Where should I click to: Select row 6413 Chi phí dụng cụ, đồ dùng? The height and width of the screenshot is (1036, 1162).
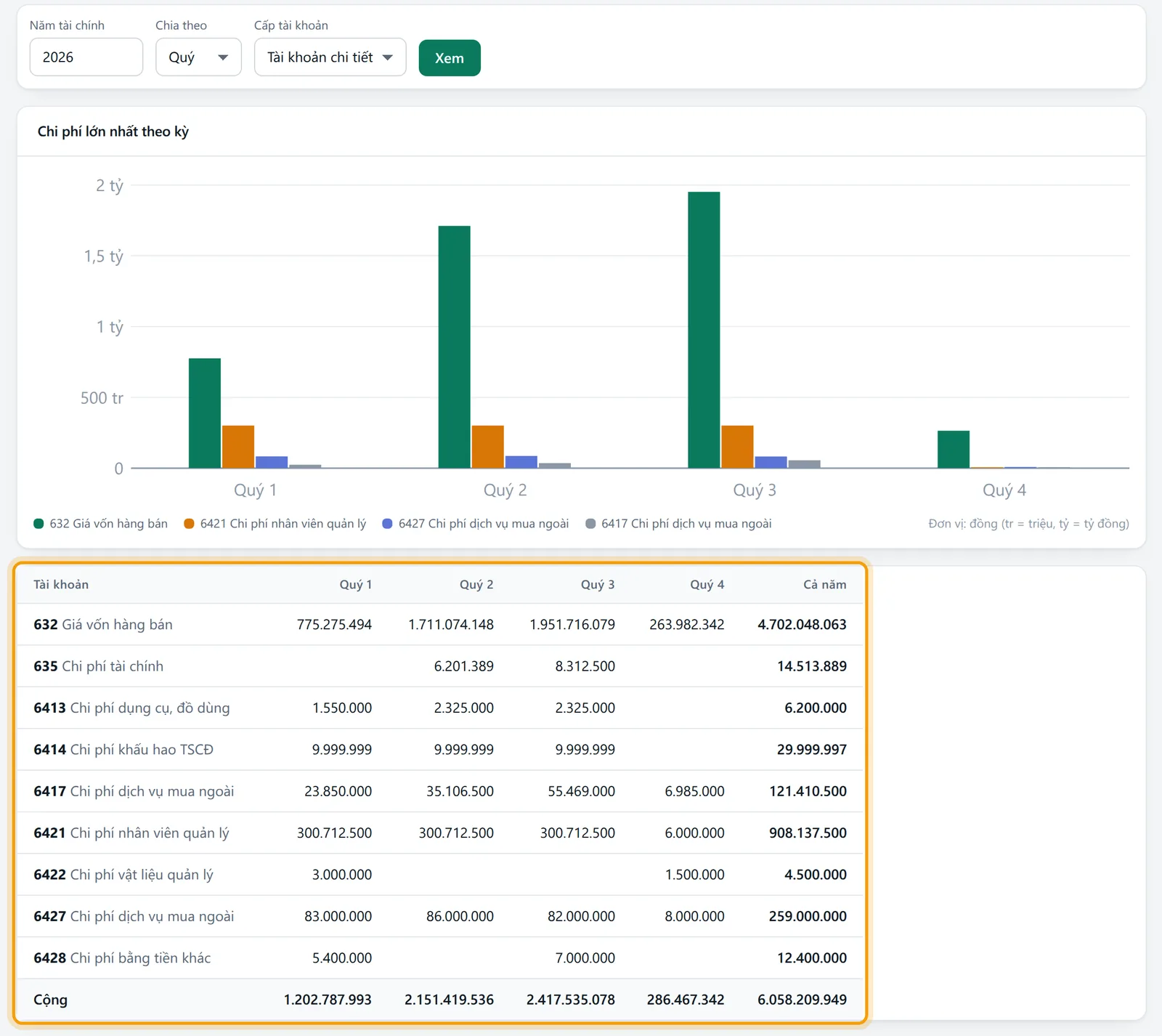(440, 708)
